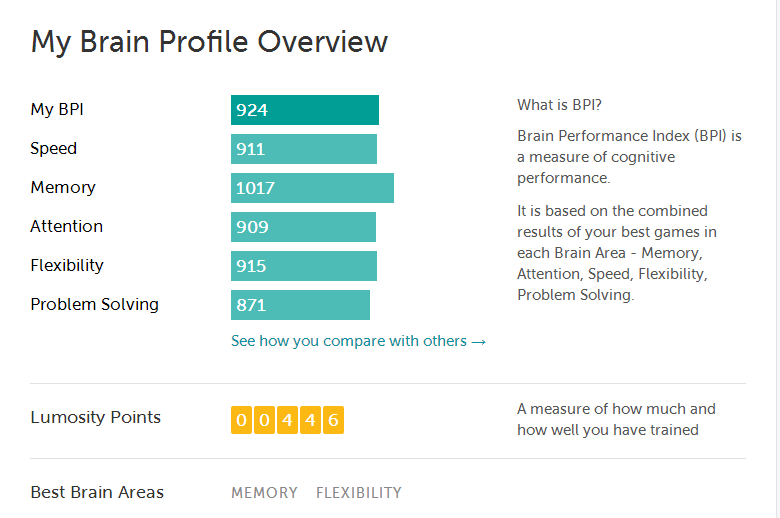Click the 'What is BPI?' heading
Image resolution: width=780 pixels, height=518 pixels.
coord(559,105)
